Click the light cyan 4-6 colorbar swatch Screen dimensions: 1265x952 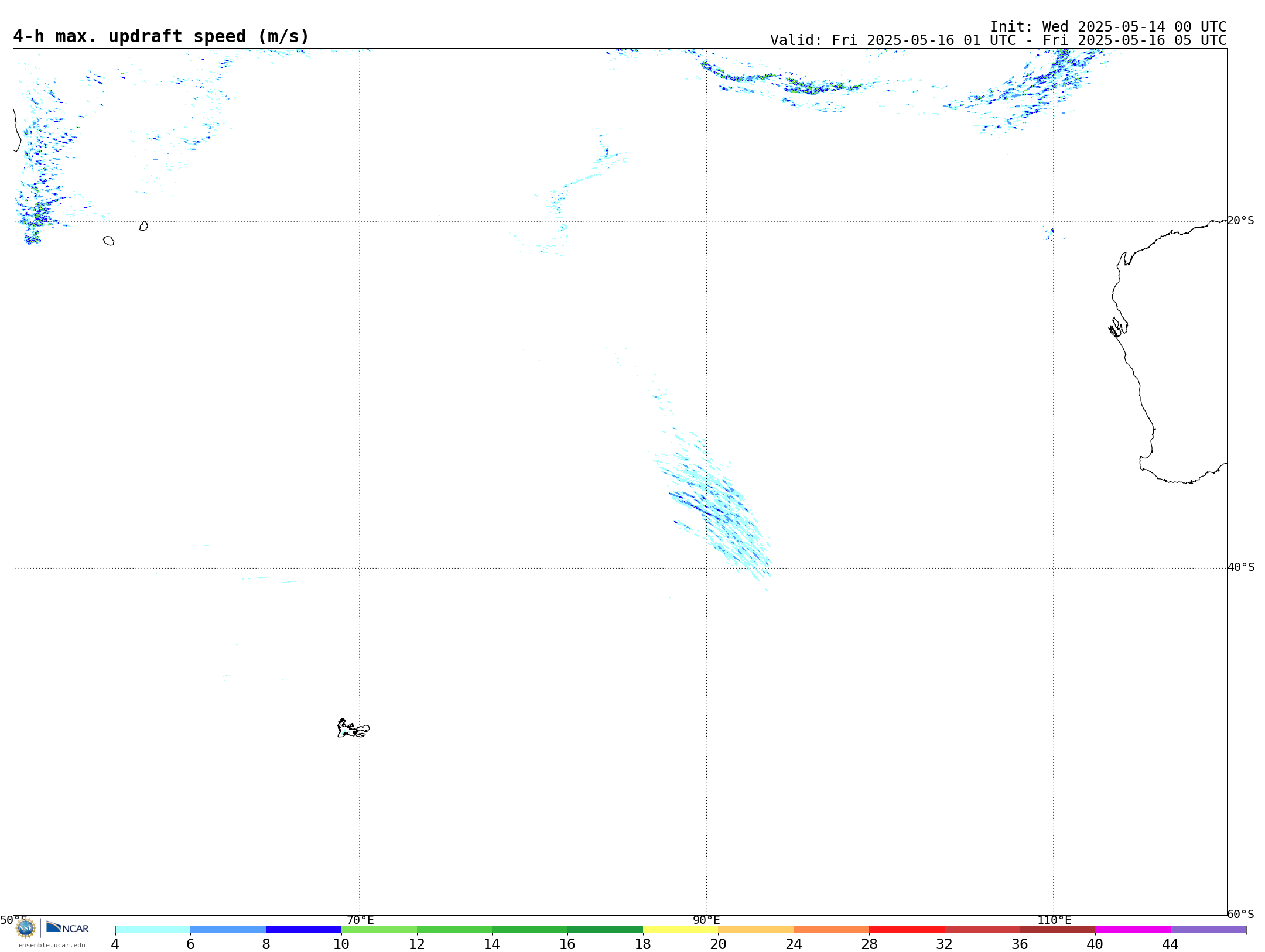click(153, 929)
